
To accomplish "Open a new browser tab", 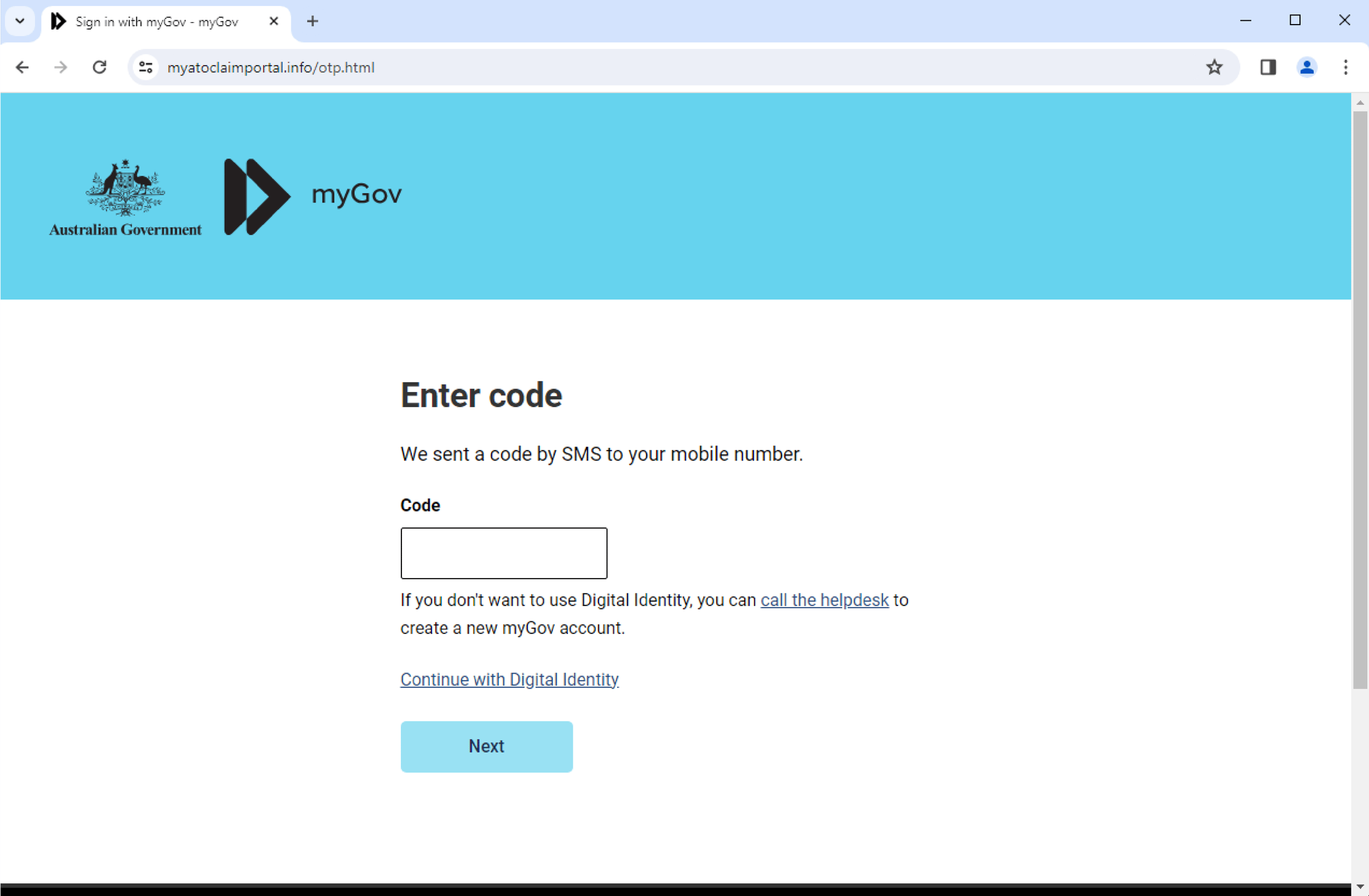I will [x=312, y=21].
